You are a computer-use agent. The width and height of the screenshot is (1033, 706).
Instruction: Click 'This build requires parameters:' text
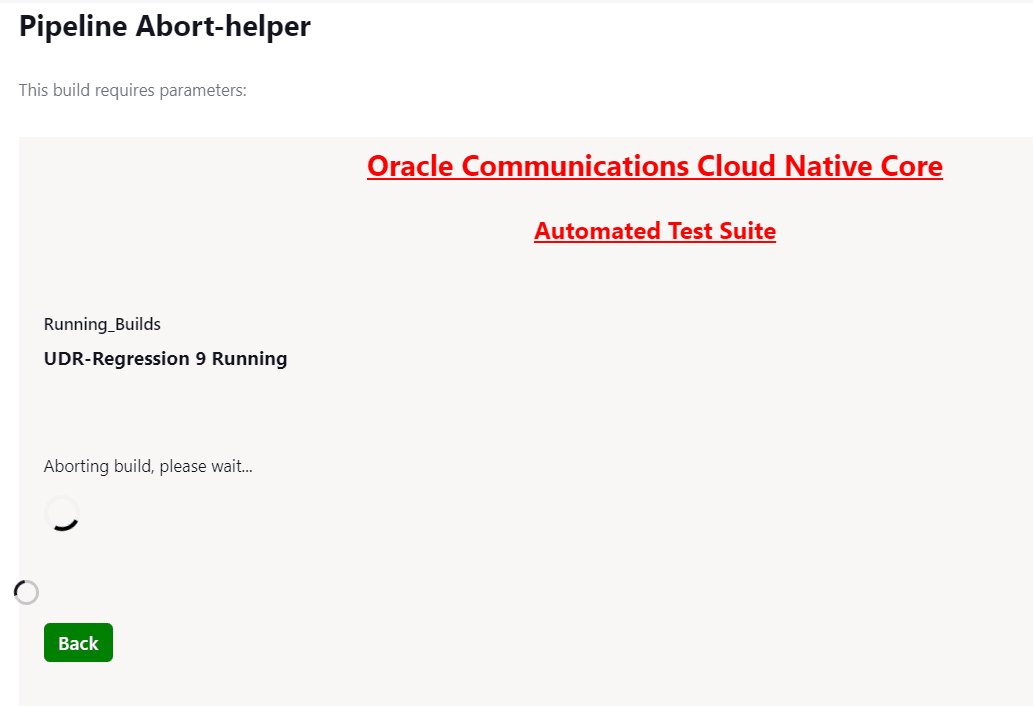132,90
